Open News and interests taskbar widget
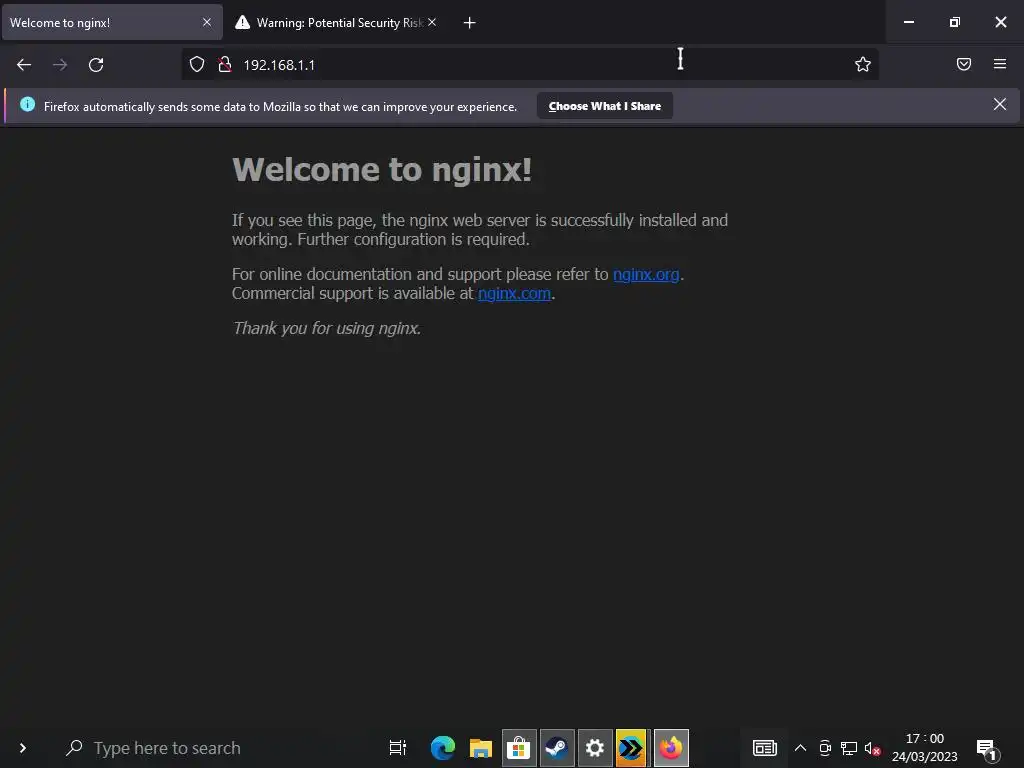1024x768 pixels. pyautogui.click(x=765, y=748)
